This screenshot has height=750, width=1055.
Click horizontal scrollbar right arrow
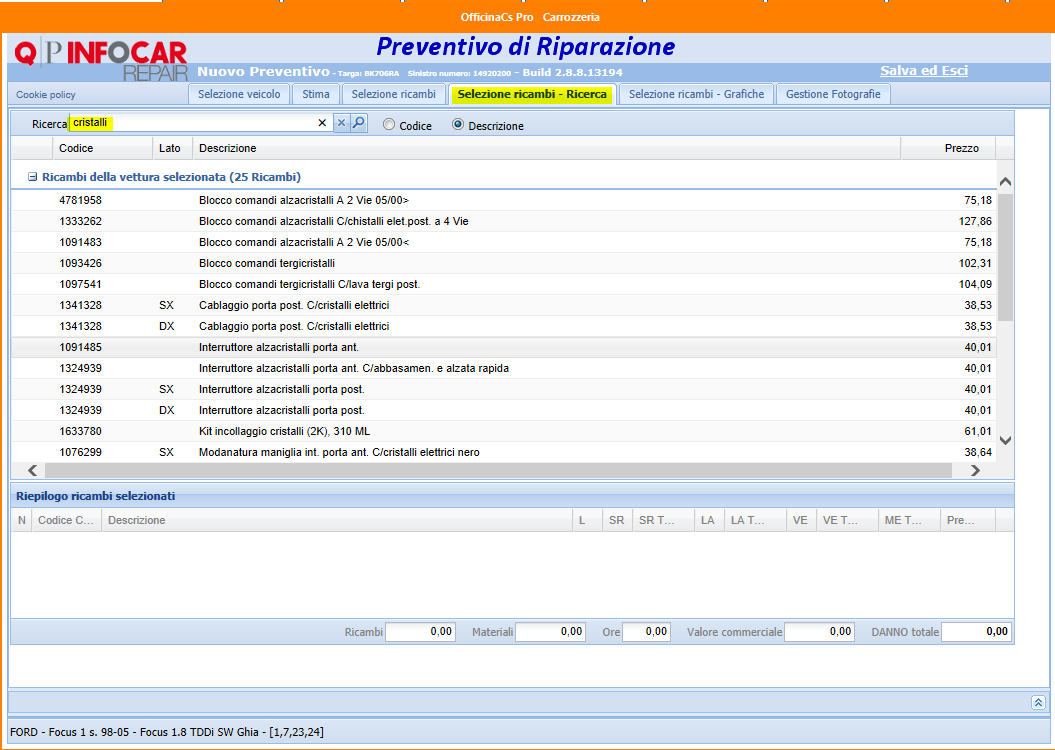point(975,470)
